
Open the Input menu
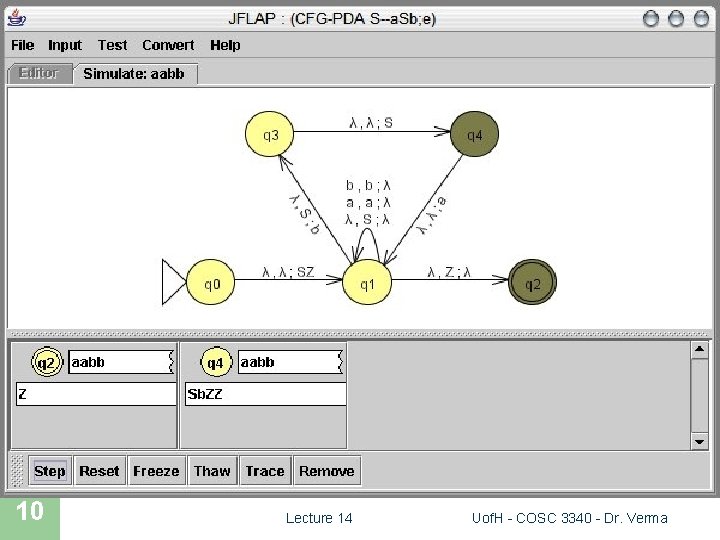pos(65,45)
